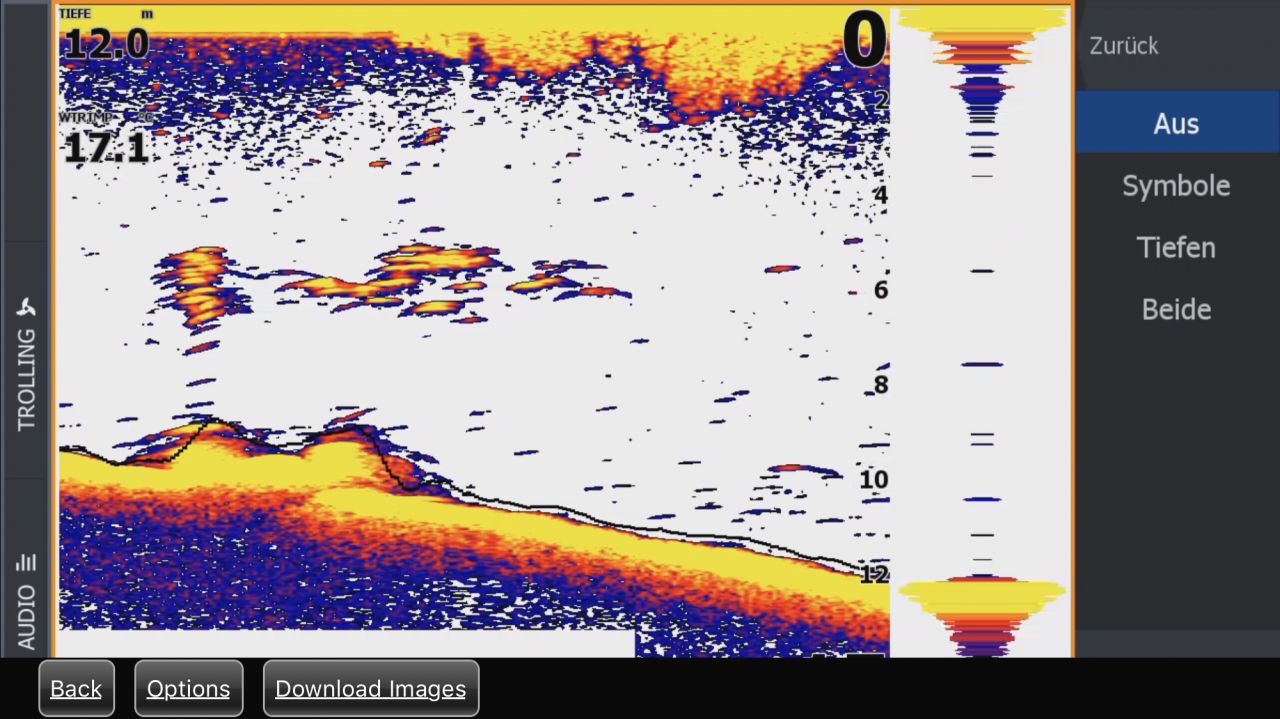Click the Back link

(x=76, y=689)
